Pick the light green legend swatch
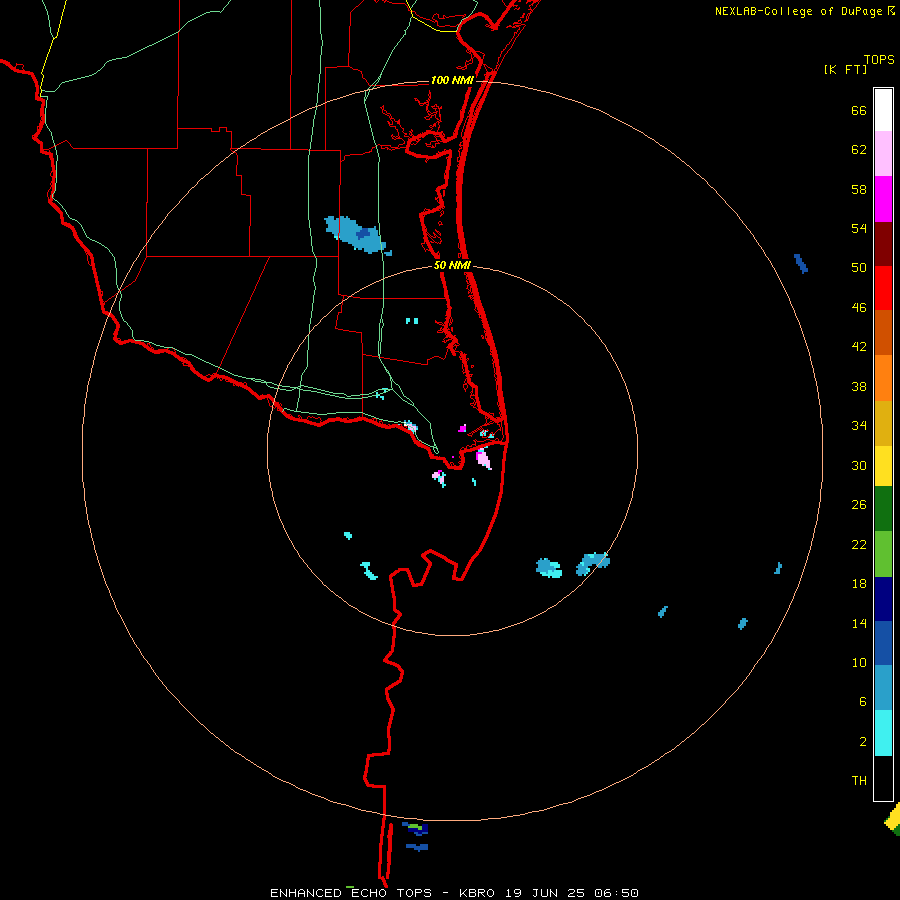The width and height of the screenshot is (900, 900). click(883, 554)
